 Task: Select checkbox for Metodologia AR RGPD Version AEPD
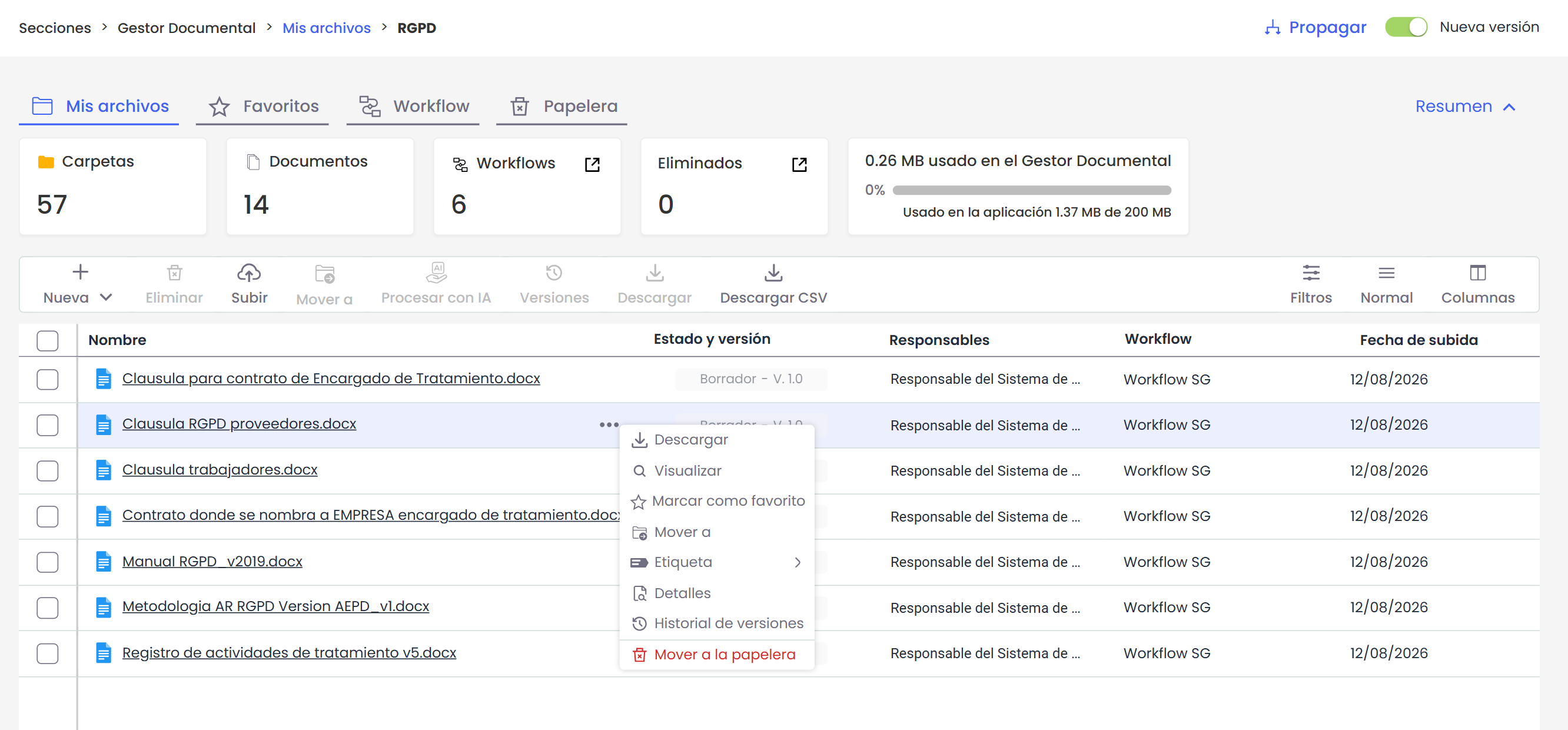click(48, 608)
